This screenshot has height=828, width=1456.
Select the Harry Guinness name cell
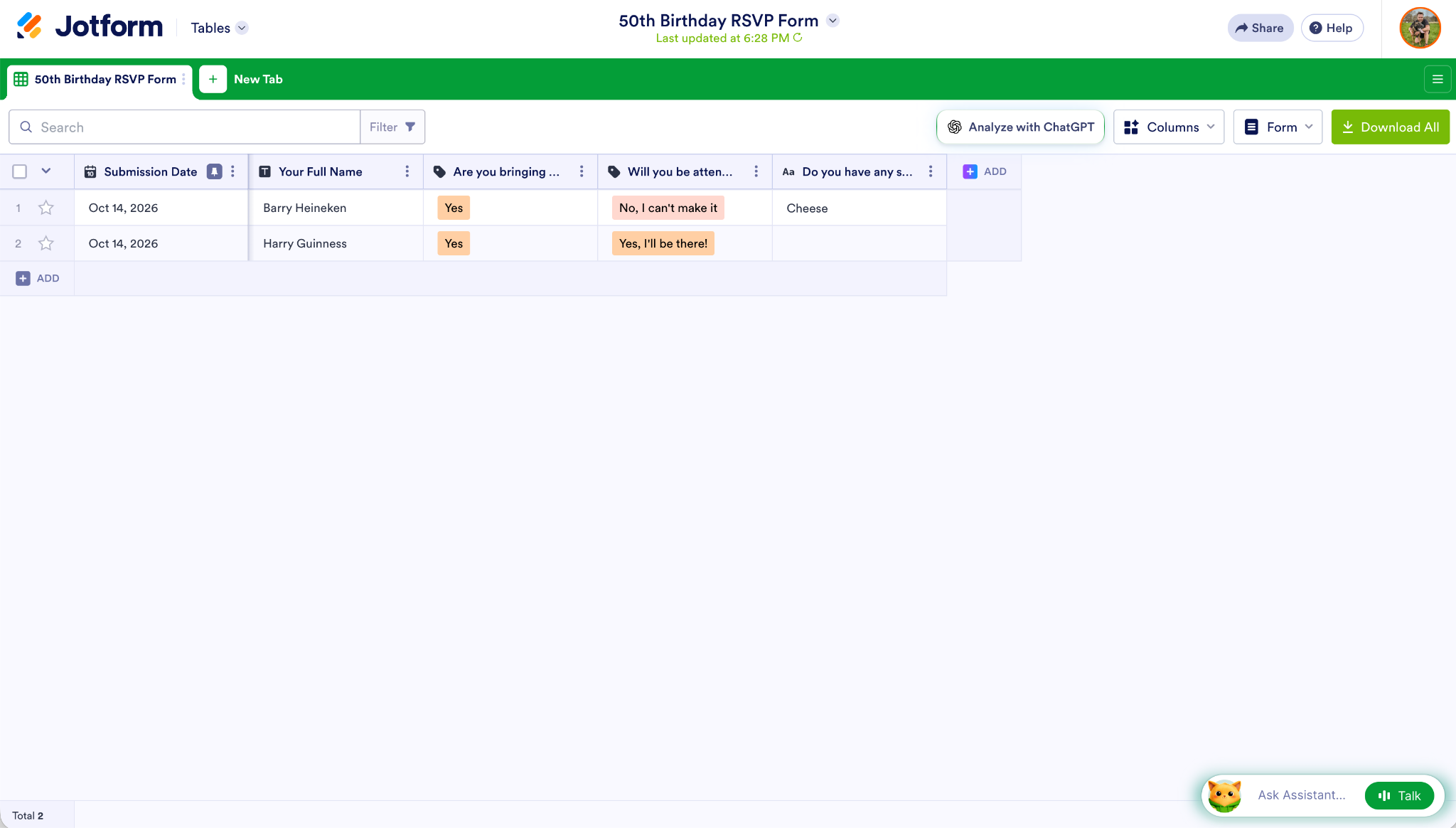click(x=336, y=243)
